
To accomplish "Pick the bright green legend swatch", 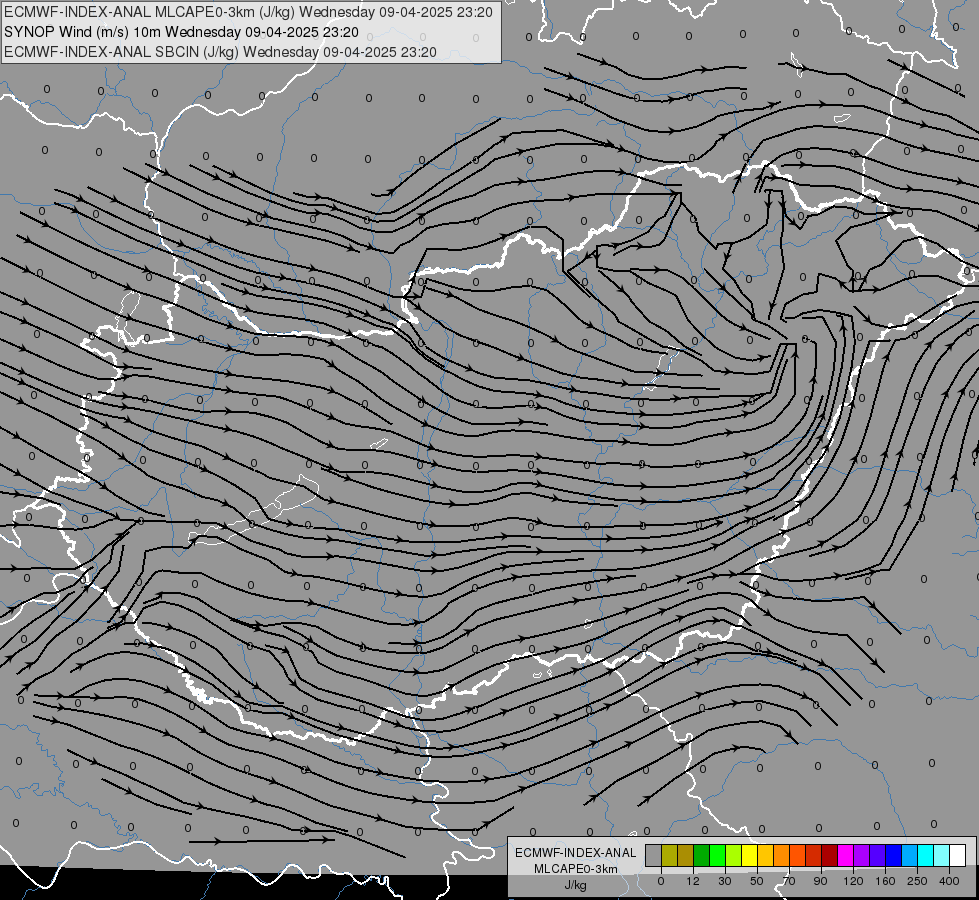I will (717, 856).
